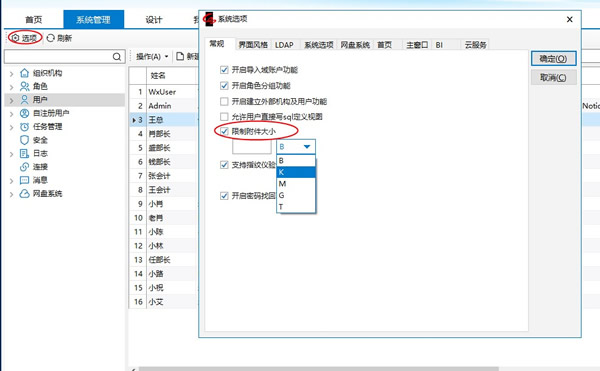Open the 网盘系统 tab in the dialog
Image resolution: width=600 pixels, height=371 pixels.
[355, 45]
